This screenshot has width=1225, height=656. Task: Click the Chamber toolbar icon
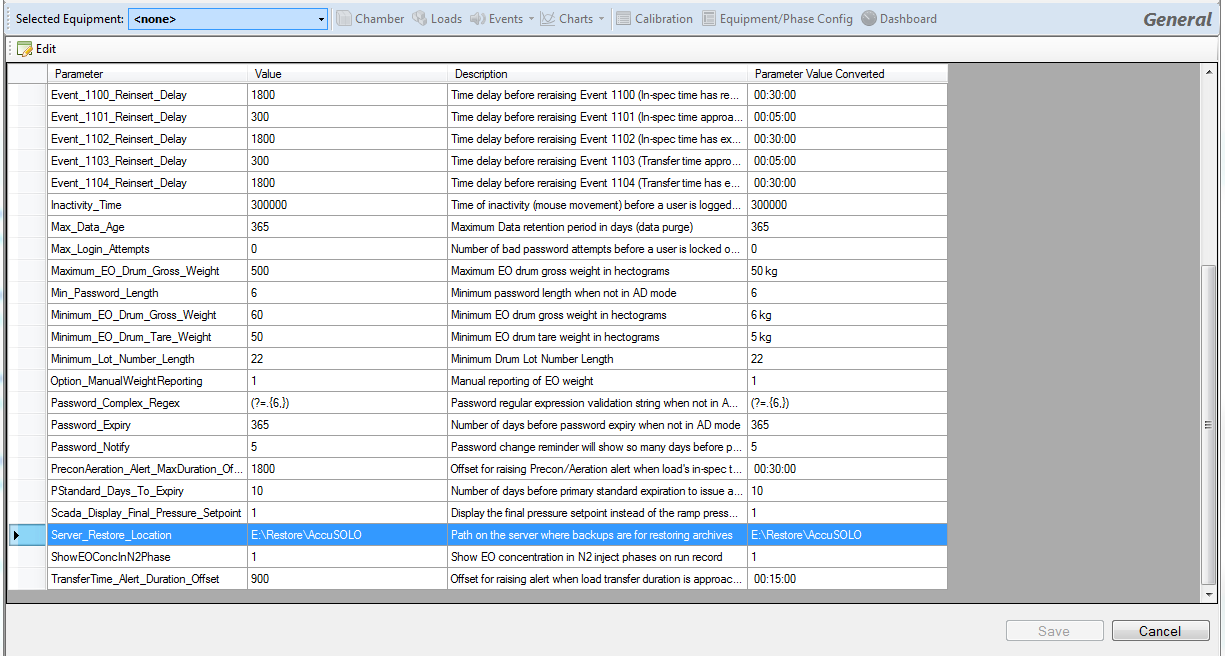pos(344,19)
